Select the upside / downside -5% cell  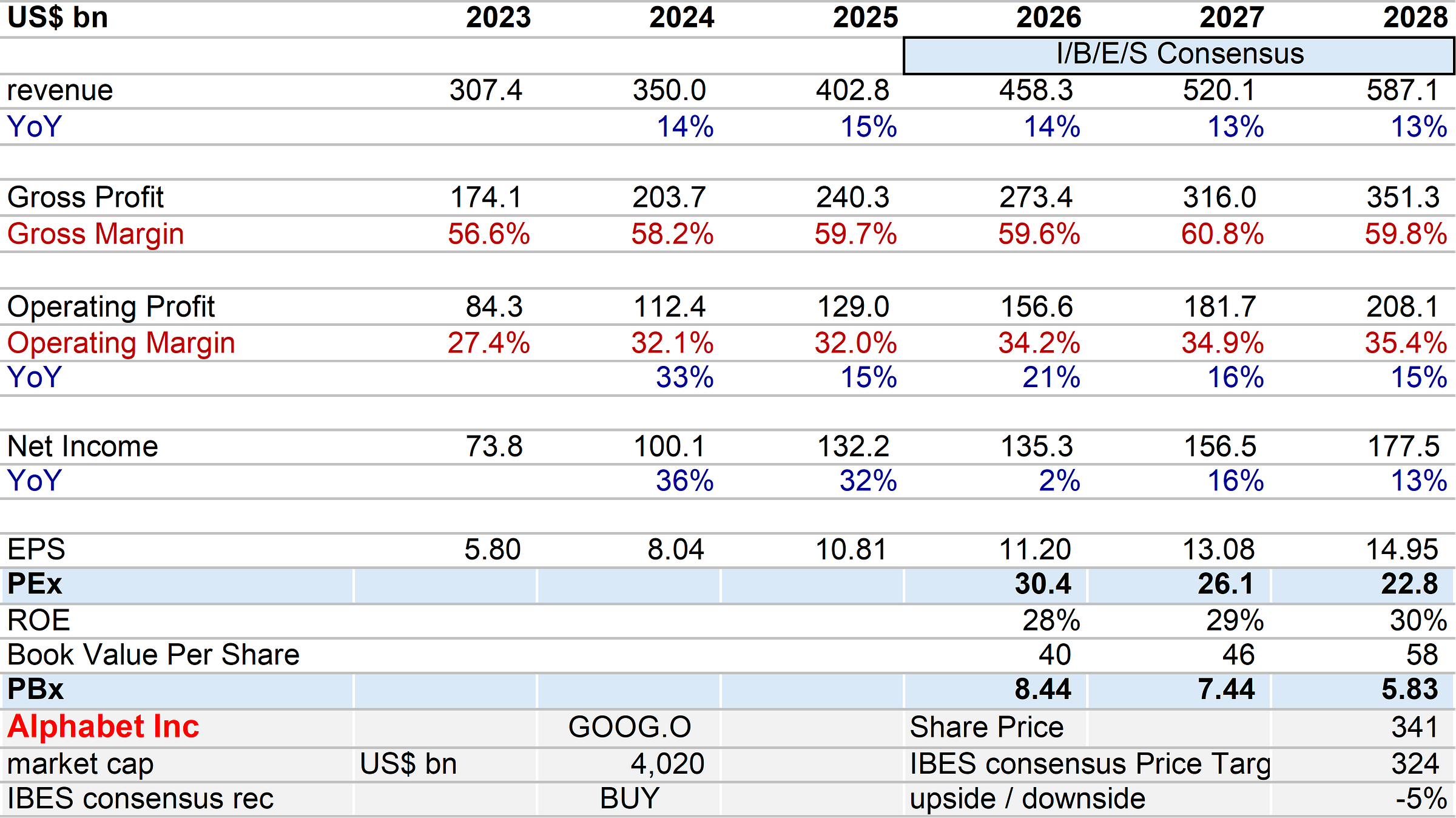1421,799
